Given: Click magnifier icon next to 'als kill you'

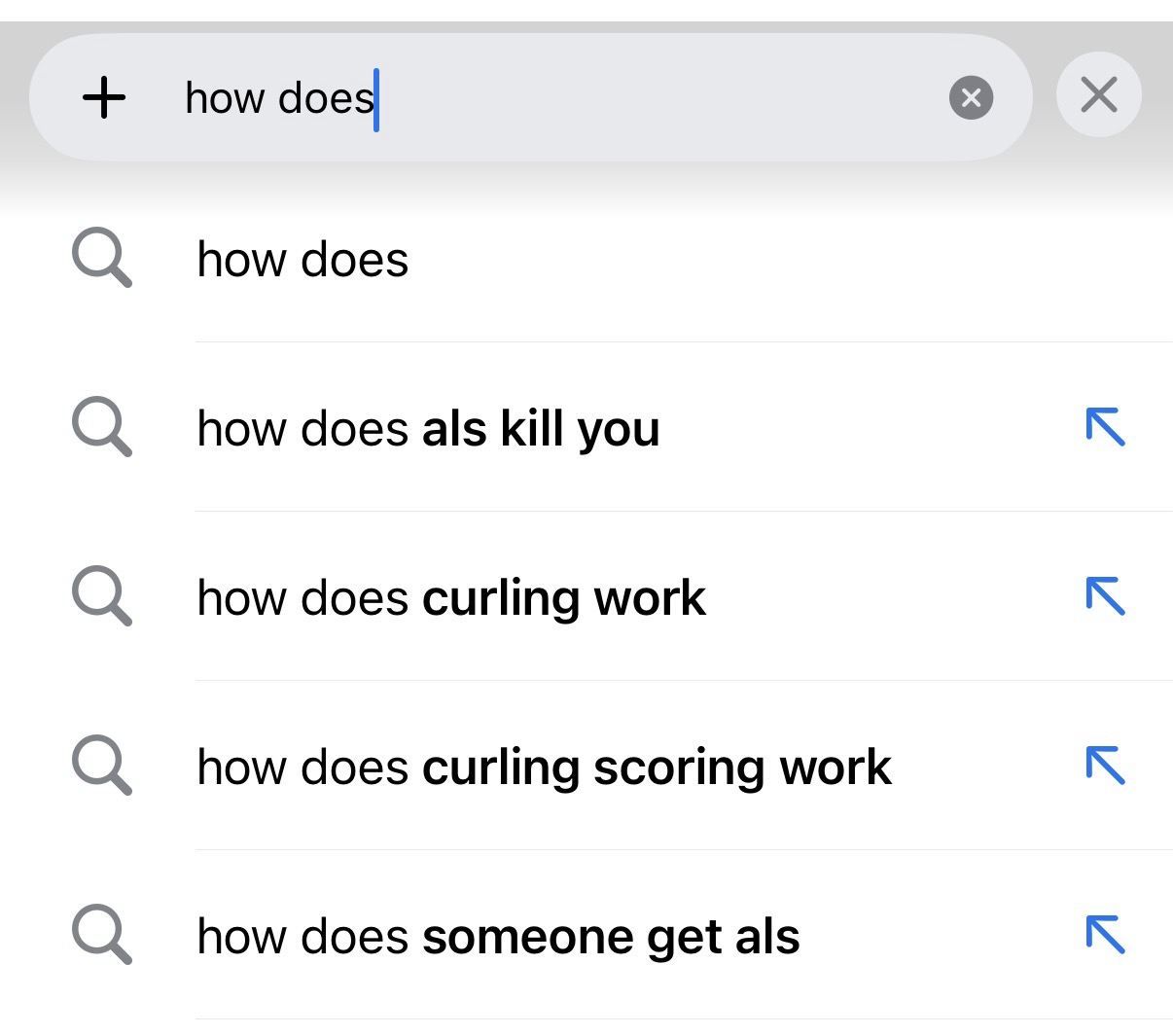Looking at the screenshot, I should click(x=101, y=429).
